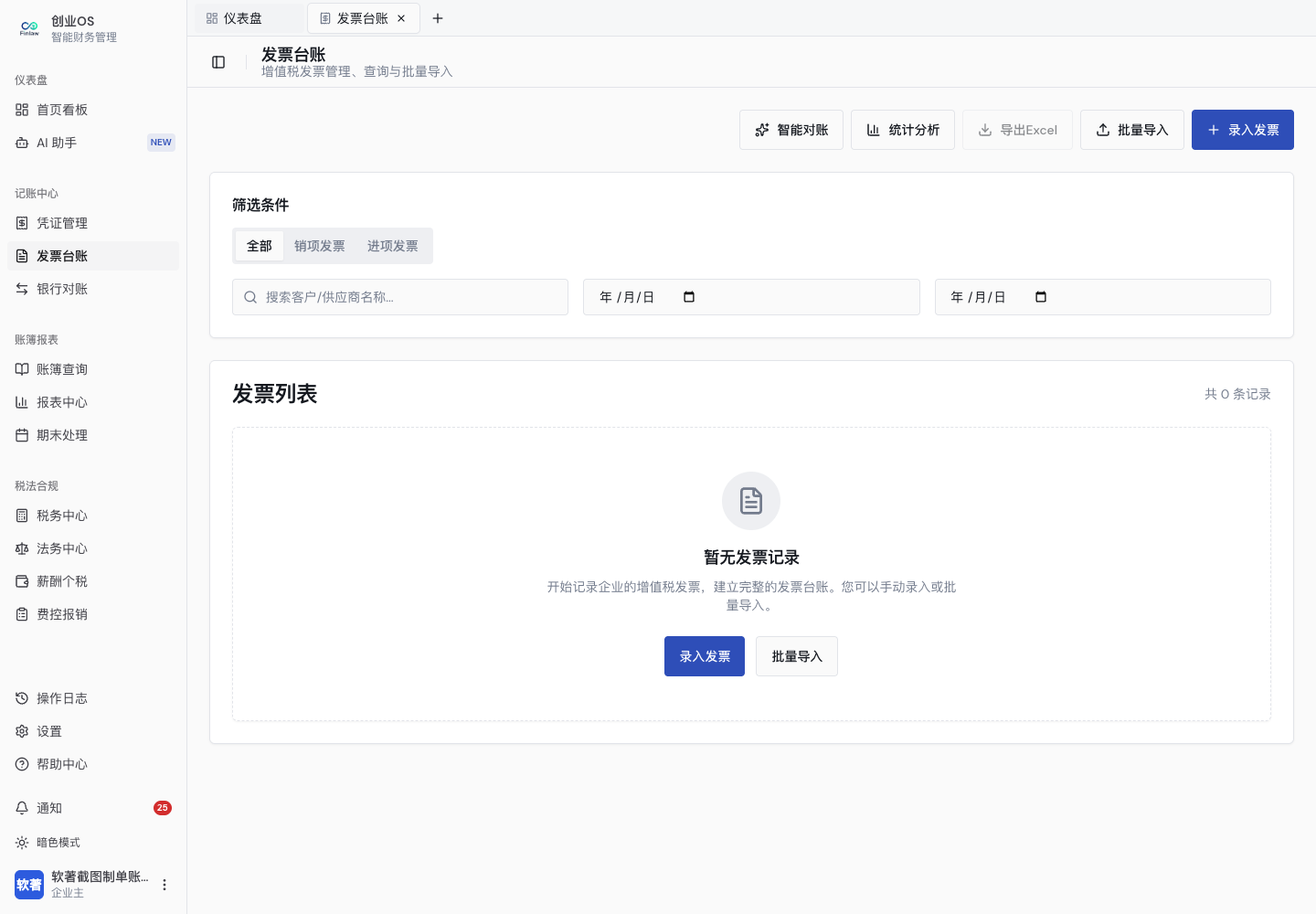1316x914 pixels.
Task: Close the 发票台账 tab
Action: (401, 18)
